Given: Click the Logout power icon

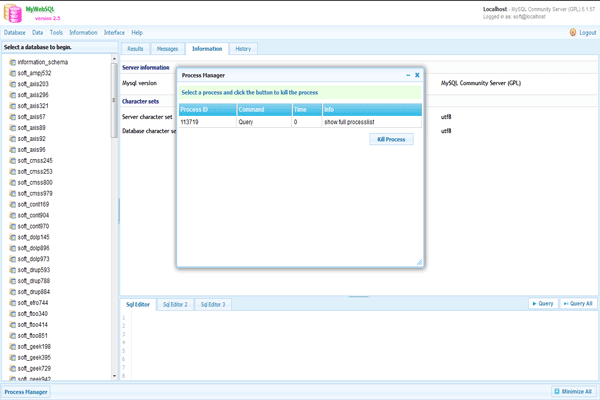Looking at the screenshot, I should [571, 32].
